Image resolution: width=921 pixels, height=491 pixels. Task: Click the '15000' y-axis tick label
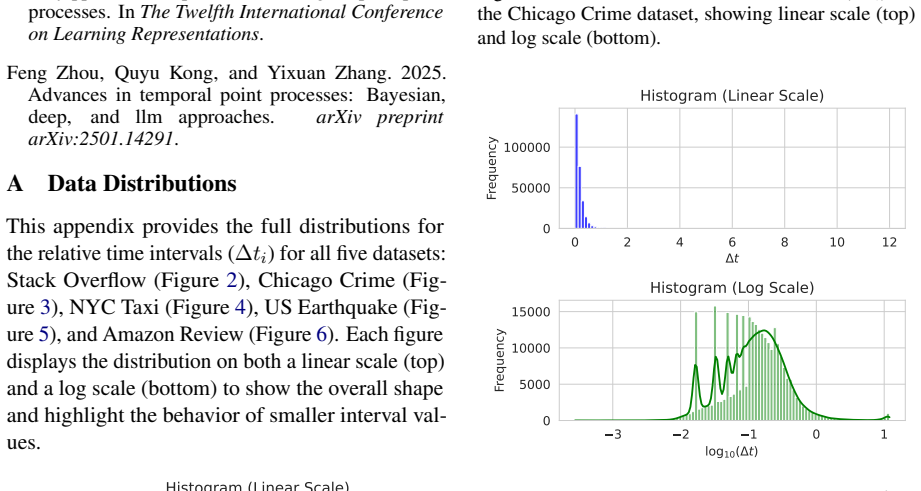(x=531, y=312)
